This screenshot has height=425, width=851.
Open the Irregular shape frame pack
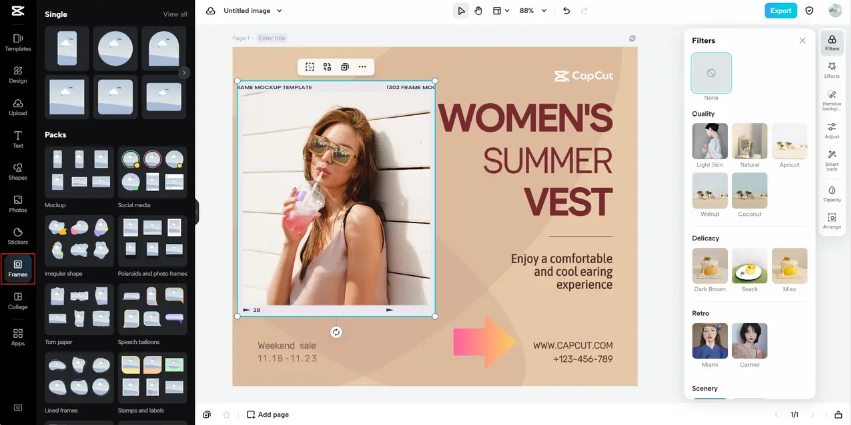[x=79, y=241]
